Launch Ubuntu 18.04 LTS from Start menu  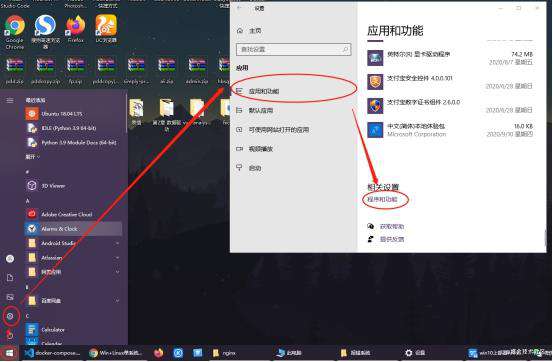74,114
